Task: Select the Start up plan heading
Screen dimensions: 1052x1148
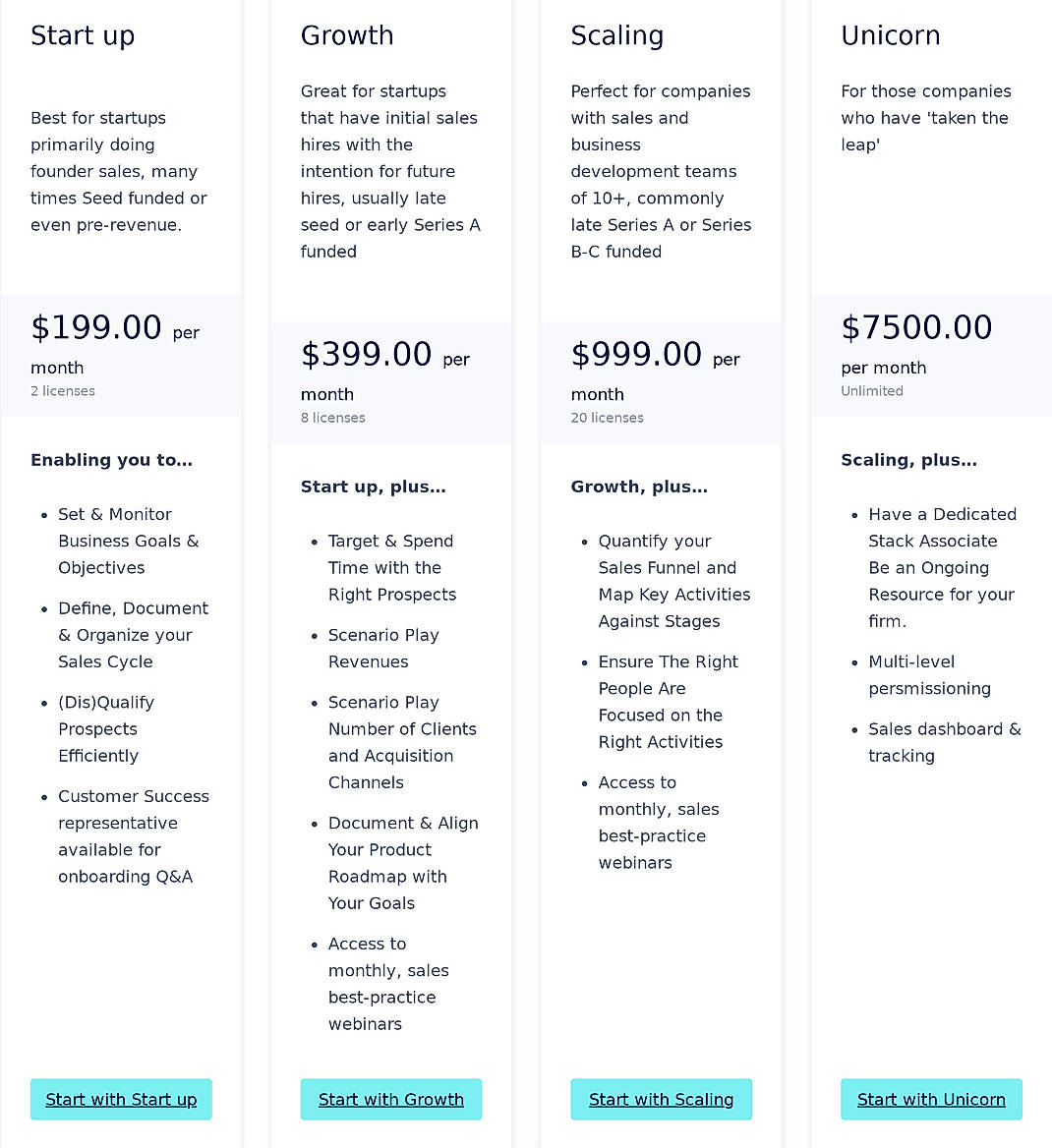Action: tap(83, 35)
